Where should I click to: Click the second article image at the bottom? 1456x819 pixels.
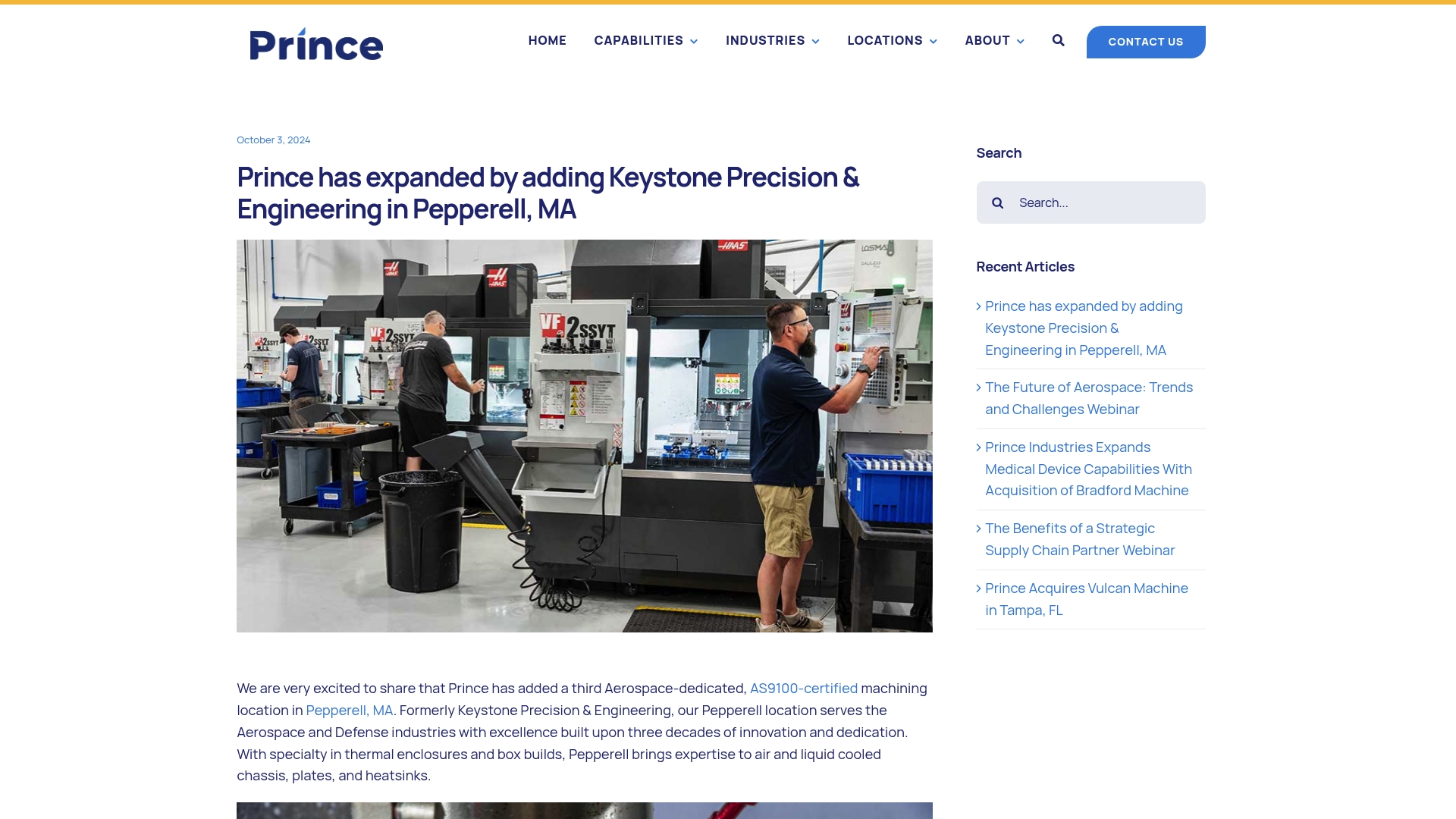[584, 811]
